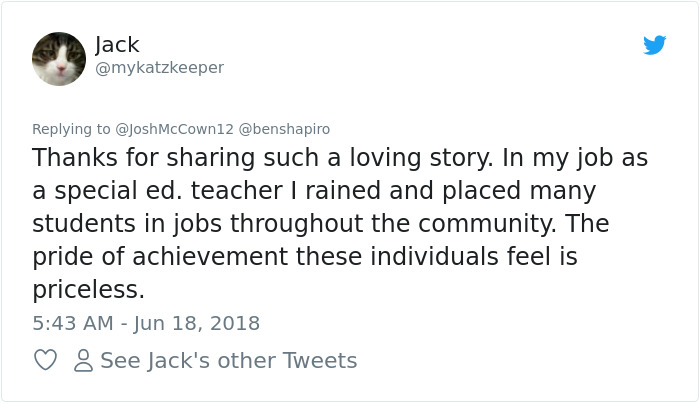
Task: Click the display name "Jack"
Action: click(x=117, y=44)
